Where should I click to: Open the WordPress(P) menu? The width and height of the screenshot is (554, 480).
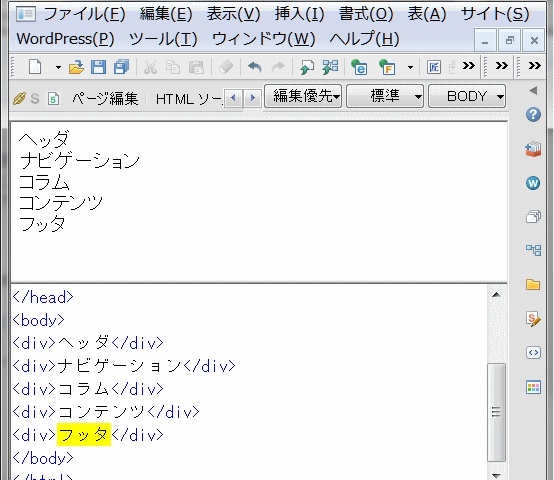tap(66, 39)
